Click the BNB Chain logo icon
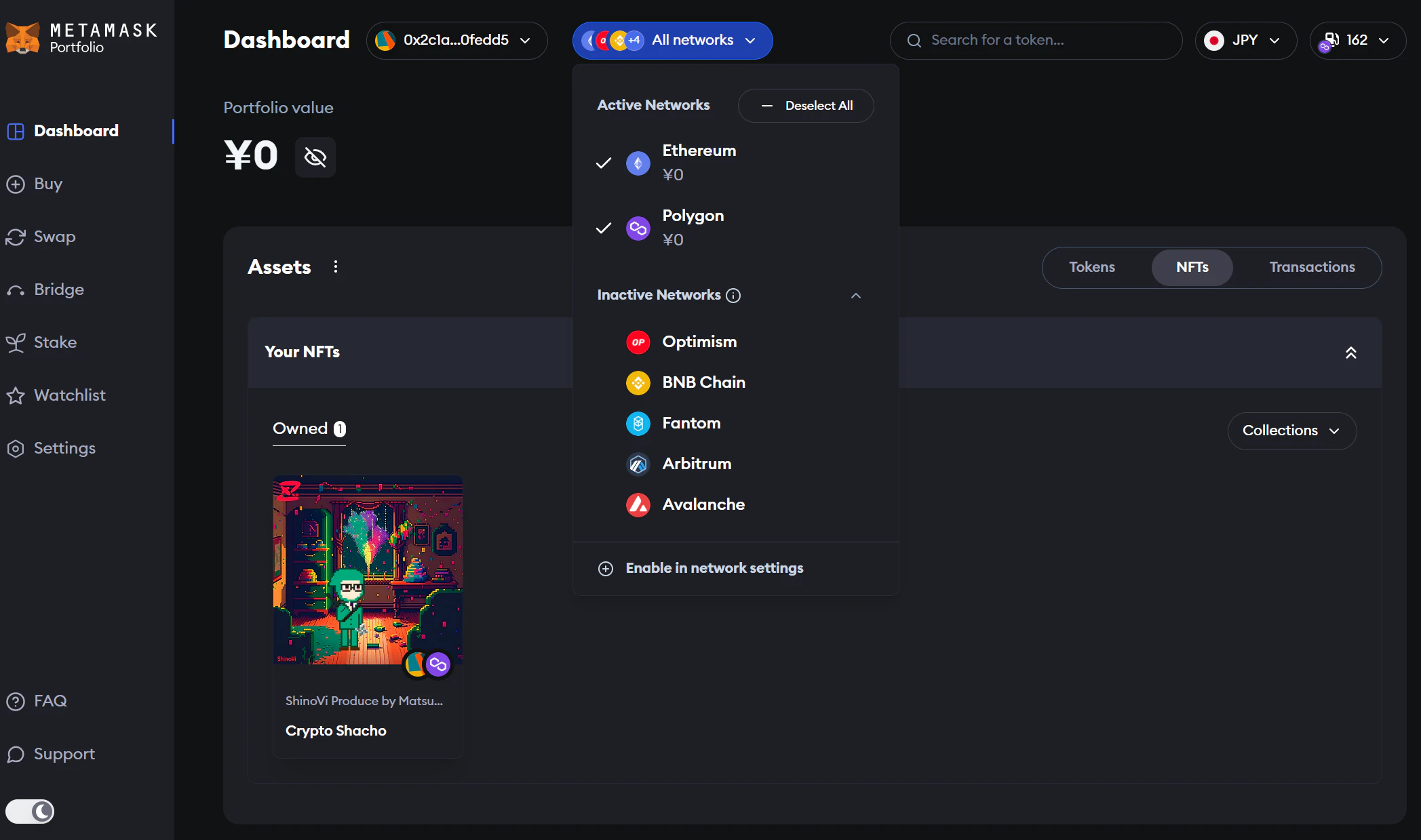This screenshot has width=1421, height=840. [x=638, y=382]
